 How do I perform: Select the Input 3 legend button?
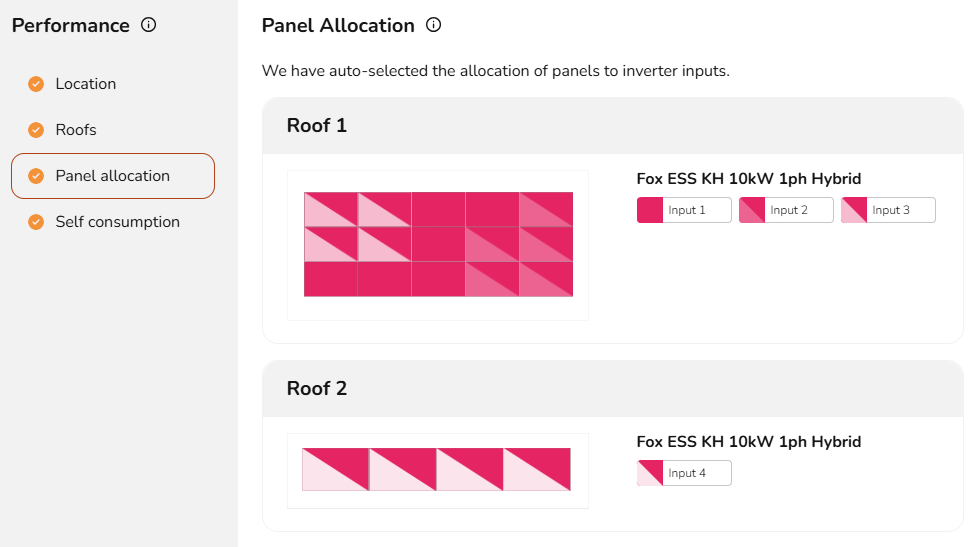click(x=888, y=210)
